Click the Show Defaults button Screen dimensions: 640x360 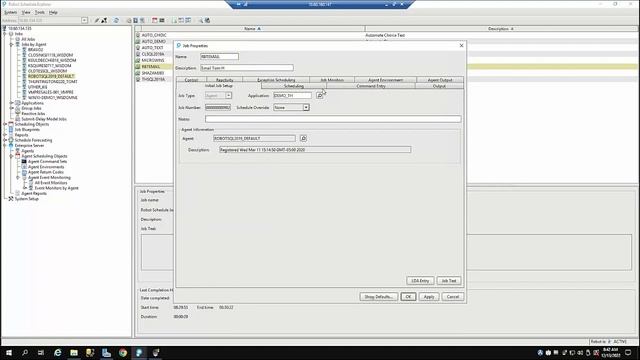click(x=378, y=297)
